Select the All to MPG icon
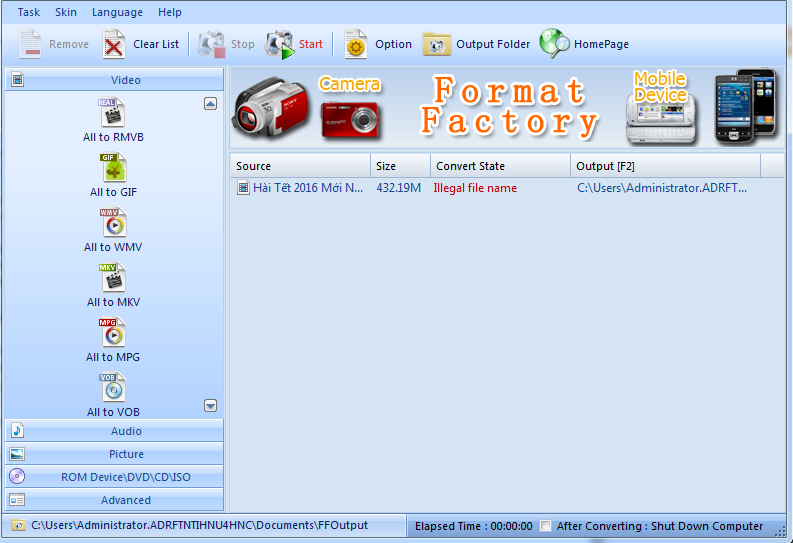793x543 pixels. pos(112,332)
